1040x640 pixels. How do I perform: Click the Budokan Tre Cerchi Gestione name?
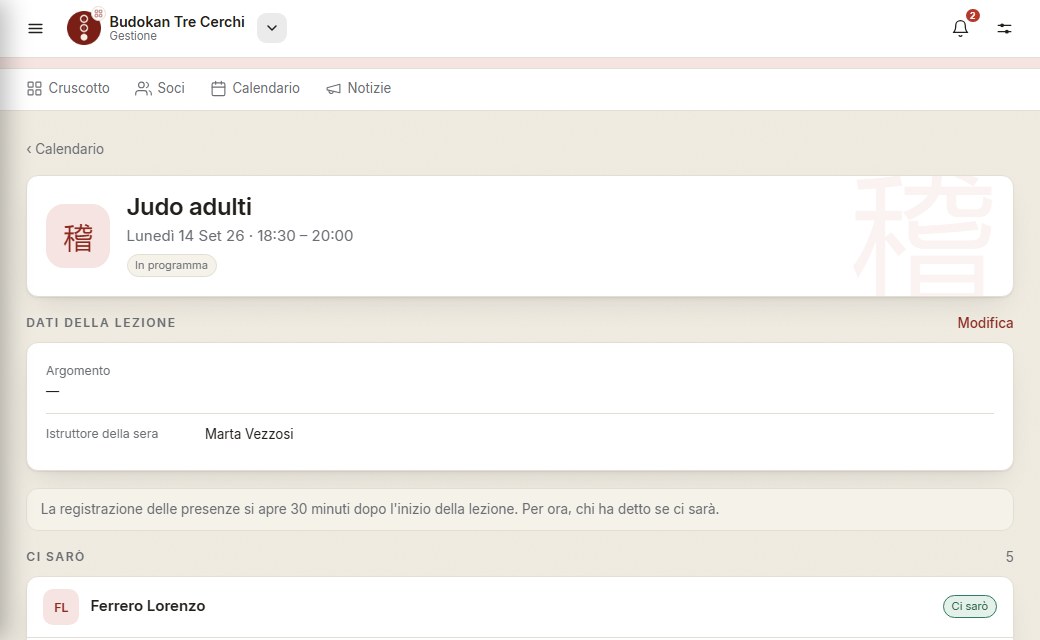coord(176,28)
